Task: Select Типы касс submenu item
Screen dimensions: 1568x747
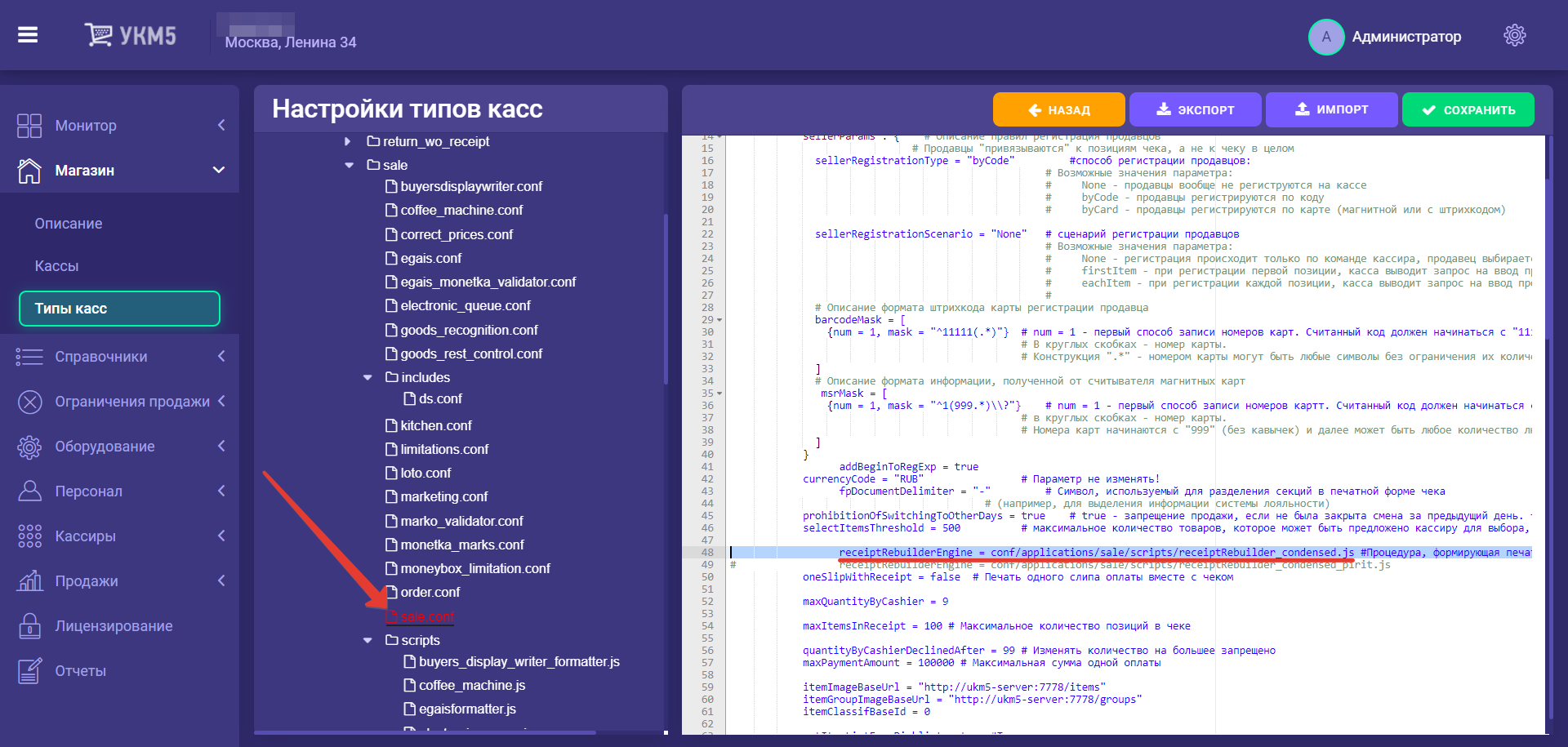Action: click(119, 309)
